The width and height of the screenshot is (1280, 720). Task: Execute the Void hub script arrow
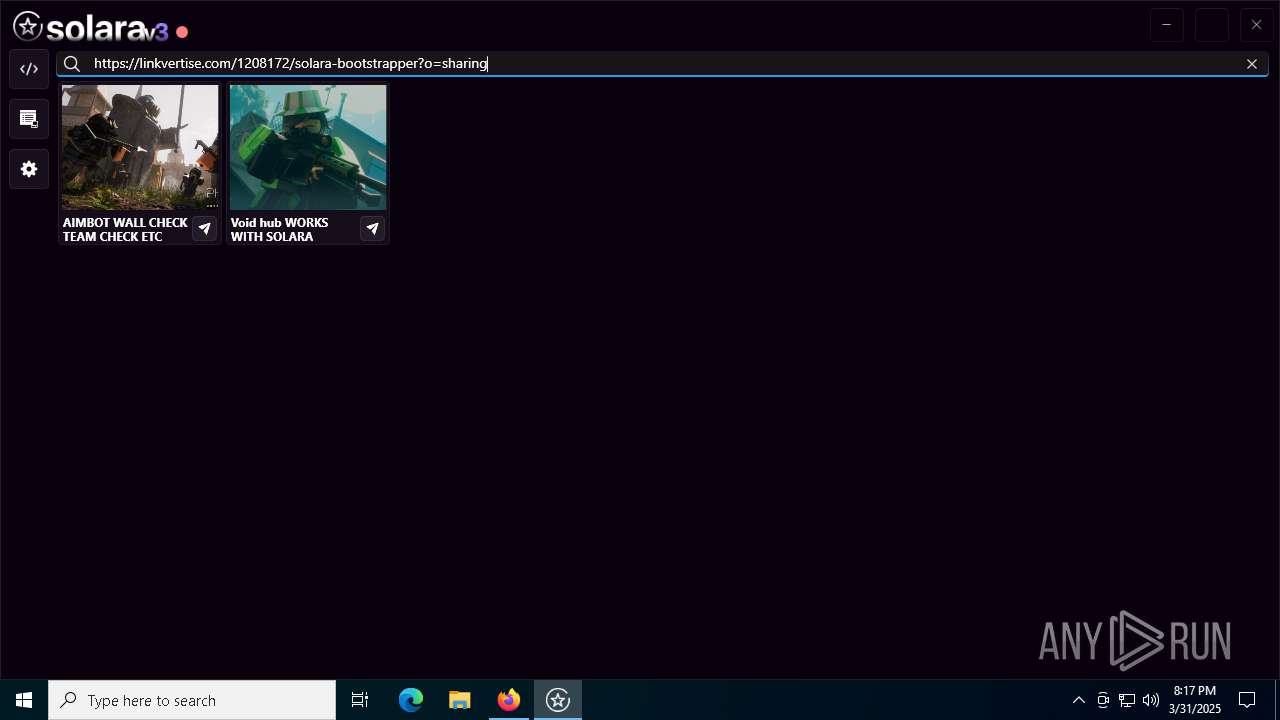372,229
